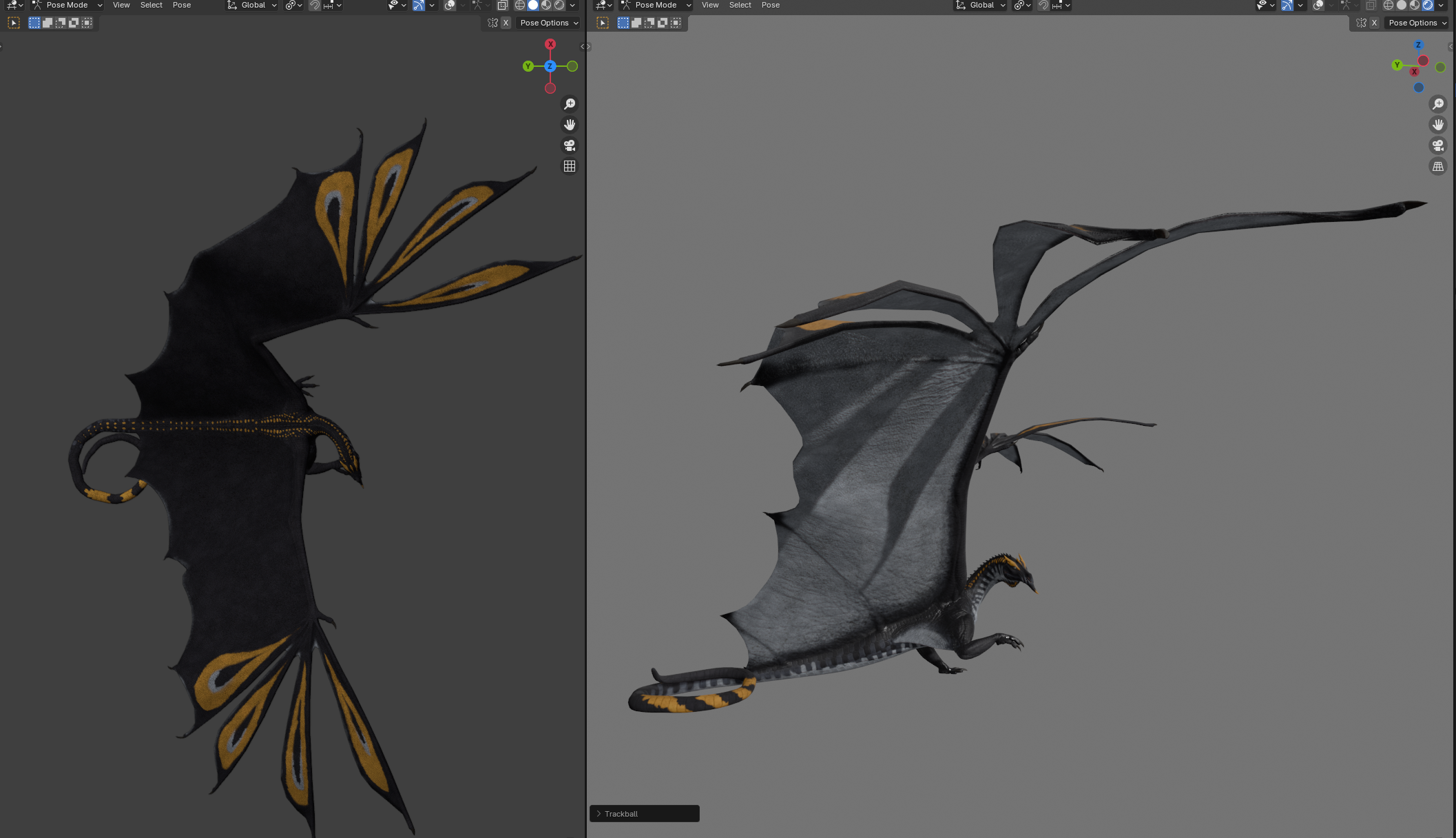The height and width of the screenshot is (838, 1456).
Task: Open Select menu in right viewport
Action: pos(740,6)
